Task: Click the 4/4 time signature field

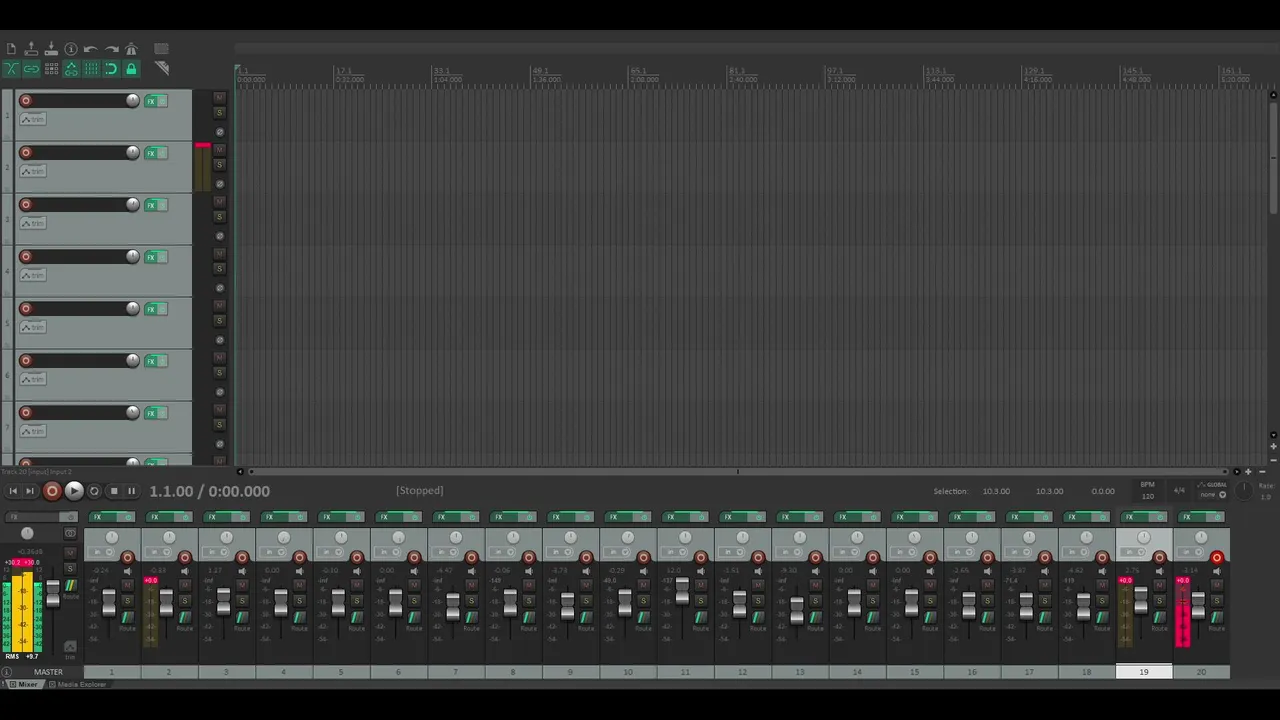Action: click(1179, 490)
